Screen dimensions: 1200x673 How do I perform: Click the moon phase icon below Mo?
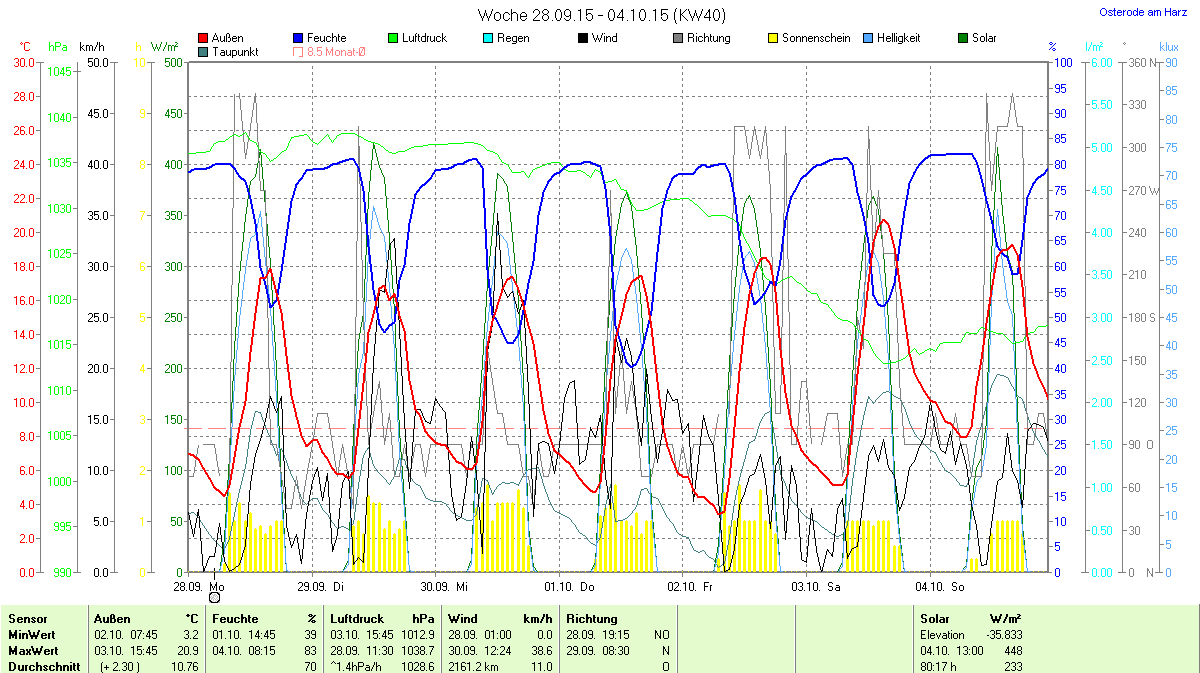pos(214,597)
